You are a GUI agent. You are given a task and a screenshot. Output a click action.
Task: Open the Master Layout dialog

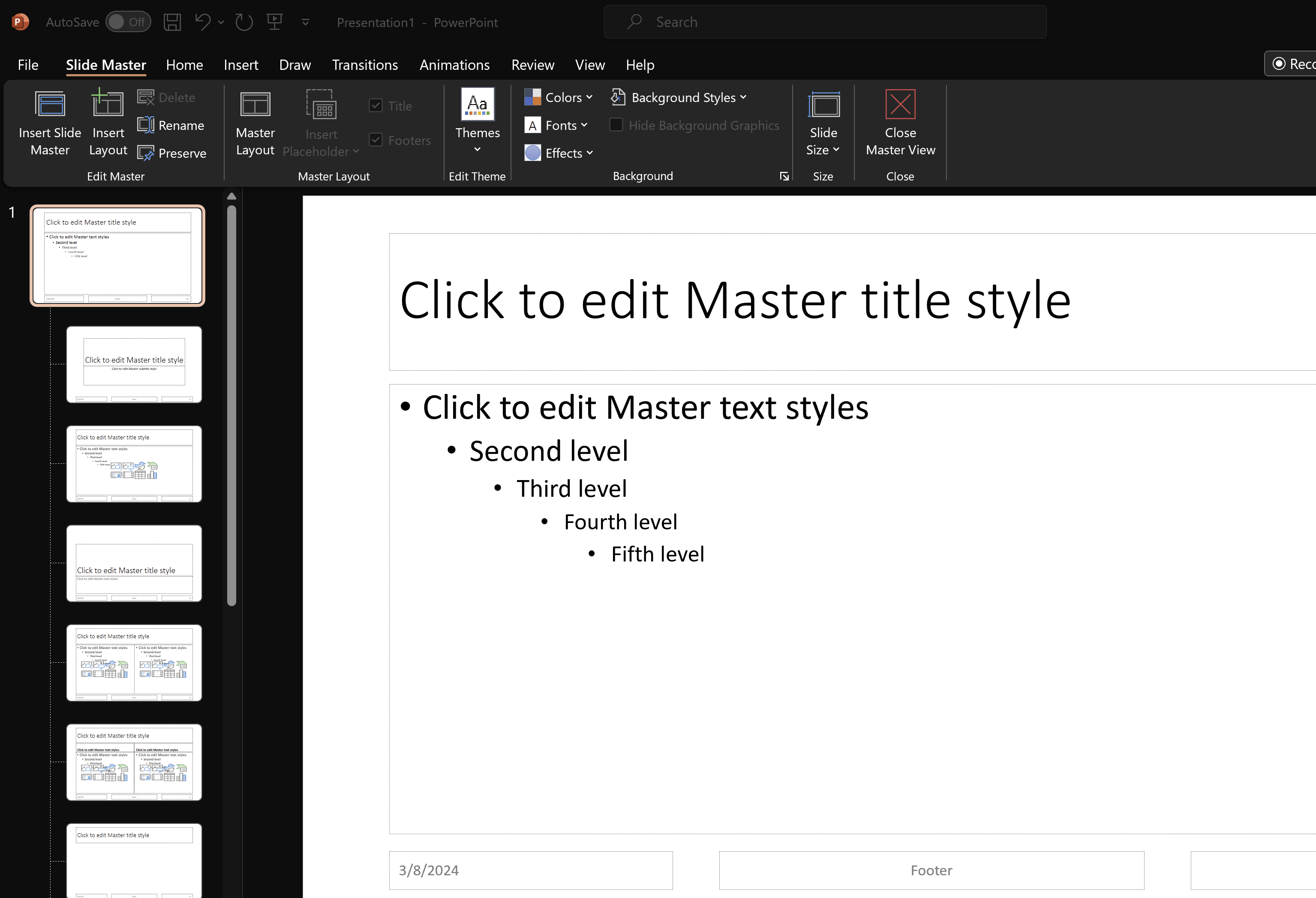[x=255, y=123]
